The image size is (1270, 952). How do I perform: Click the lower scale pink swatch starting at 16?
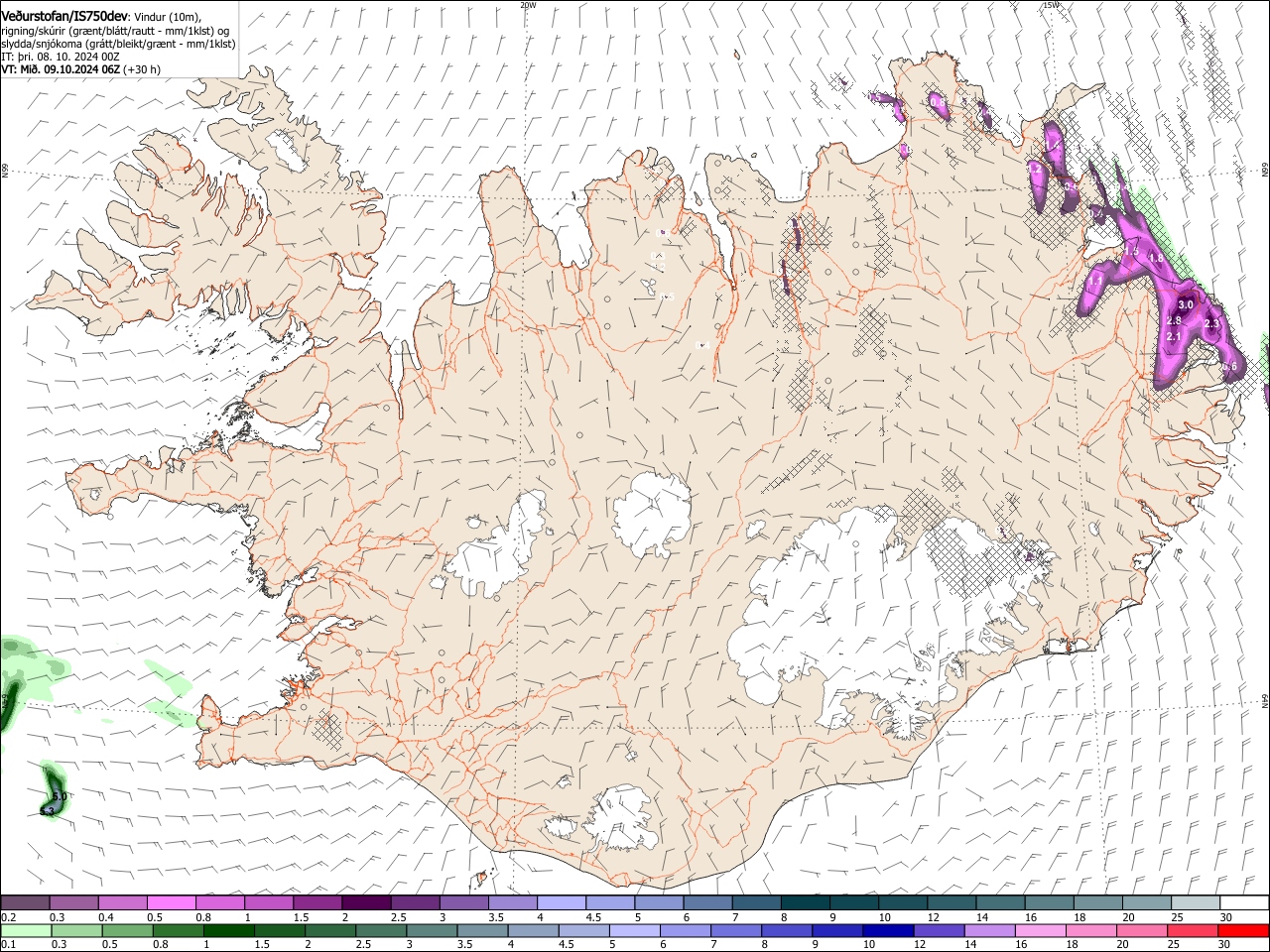[x=1041, y=930]
